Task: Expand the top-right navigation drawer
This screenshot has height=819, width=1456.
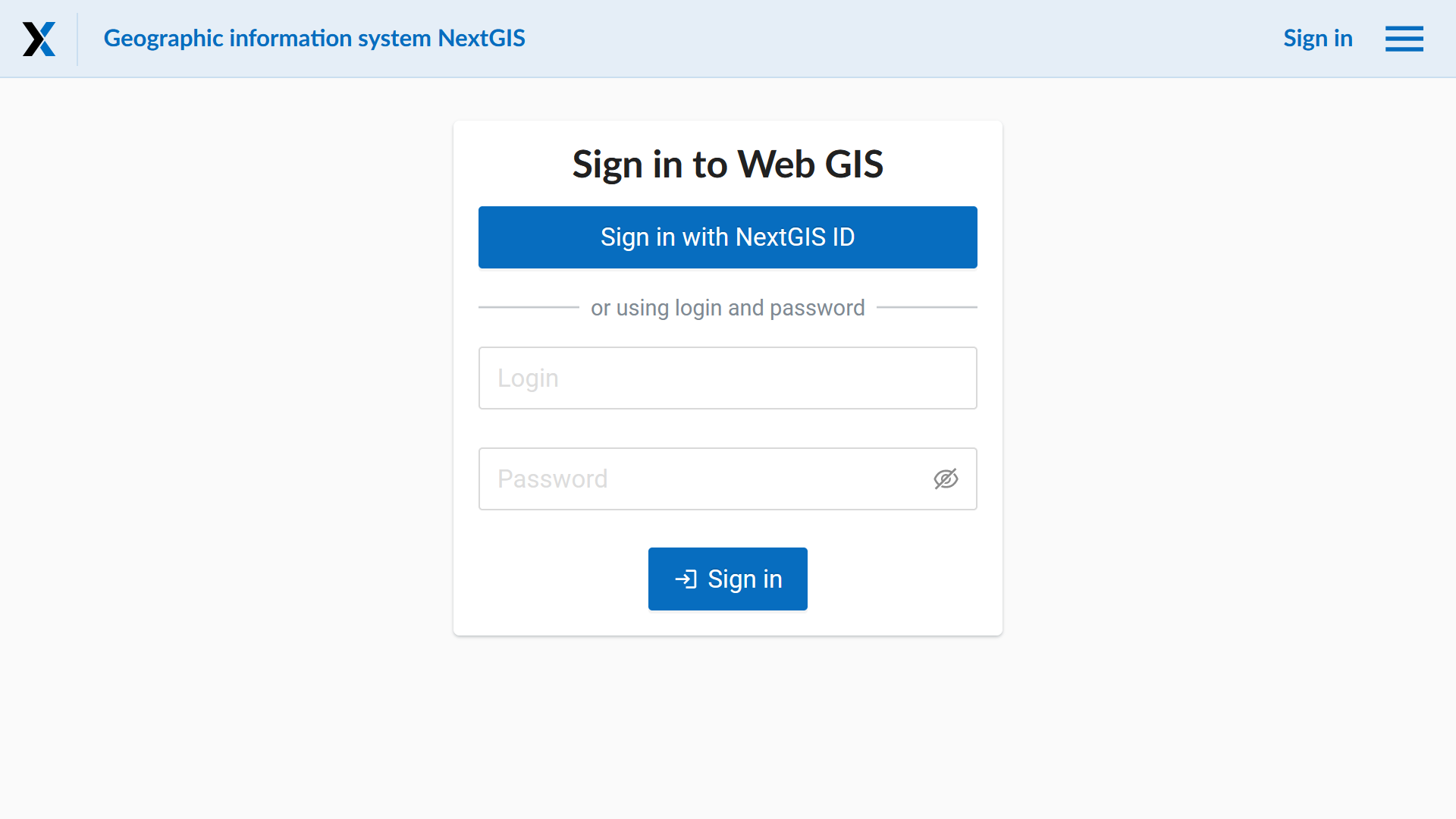Action: [1404, 39]
